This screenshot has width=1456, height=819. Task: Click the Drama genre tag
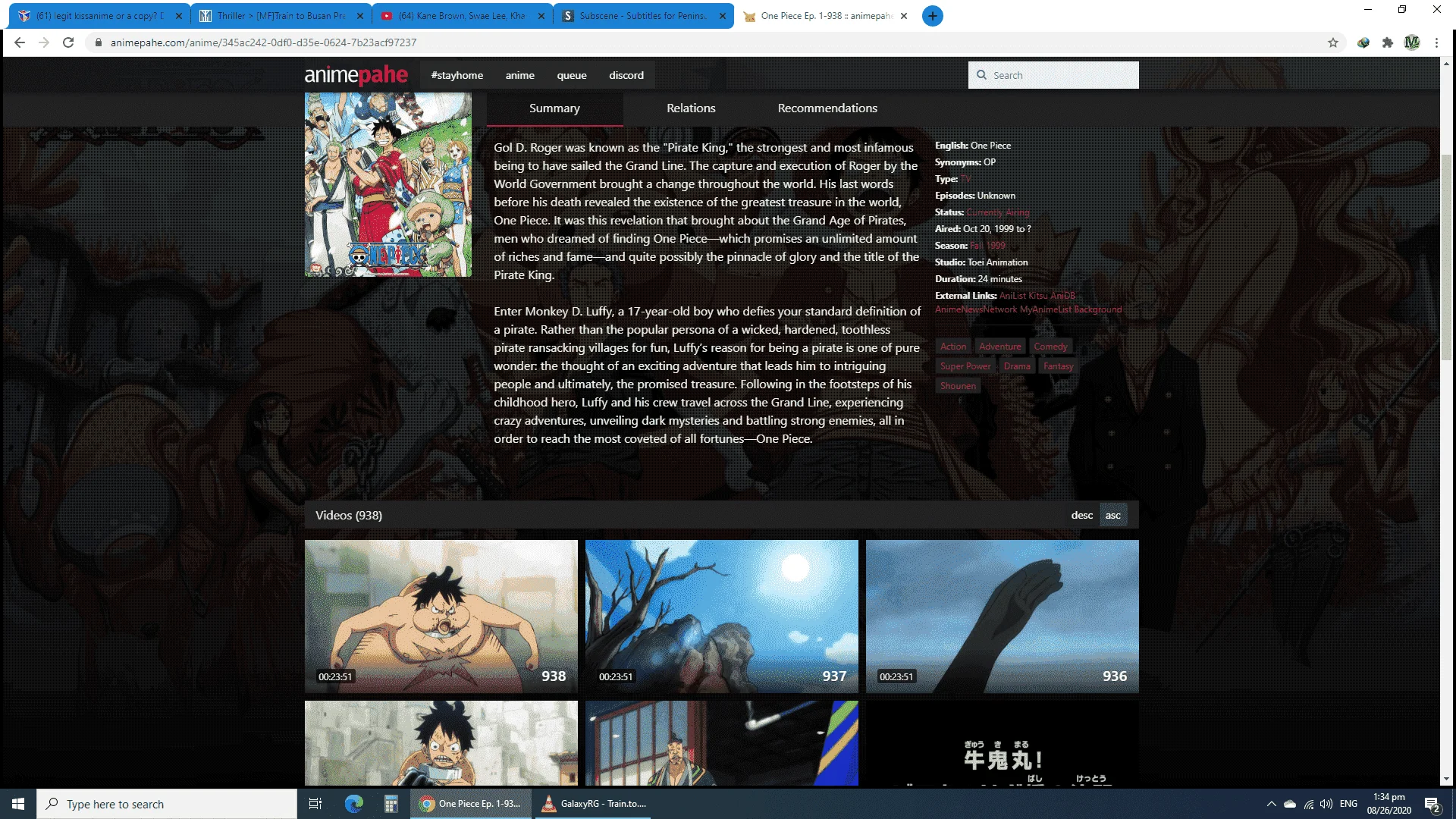tap(1017, 366)
